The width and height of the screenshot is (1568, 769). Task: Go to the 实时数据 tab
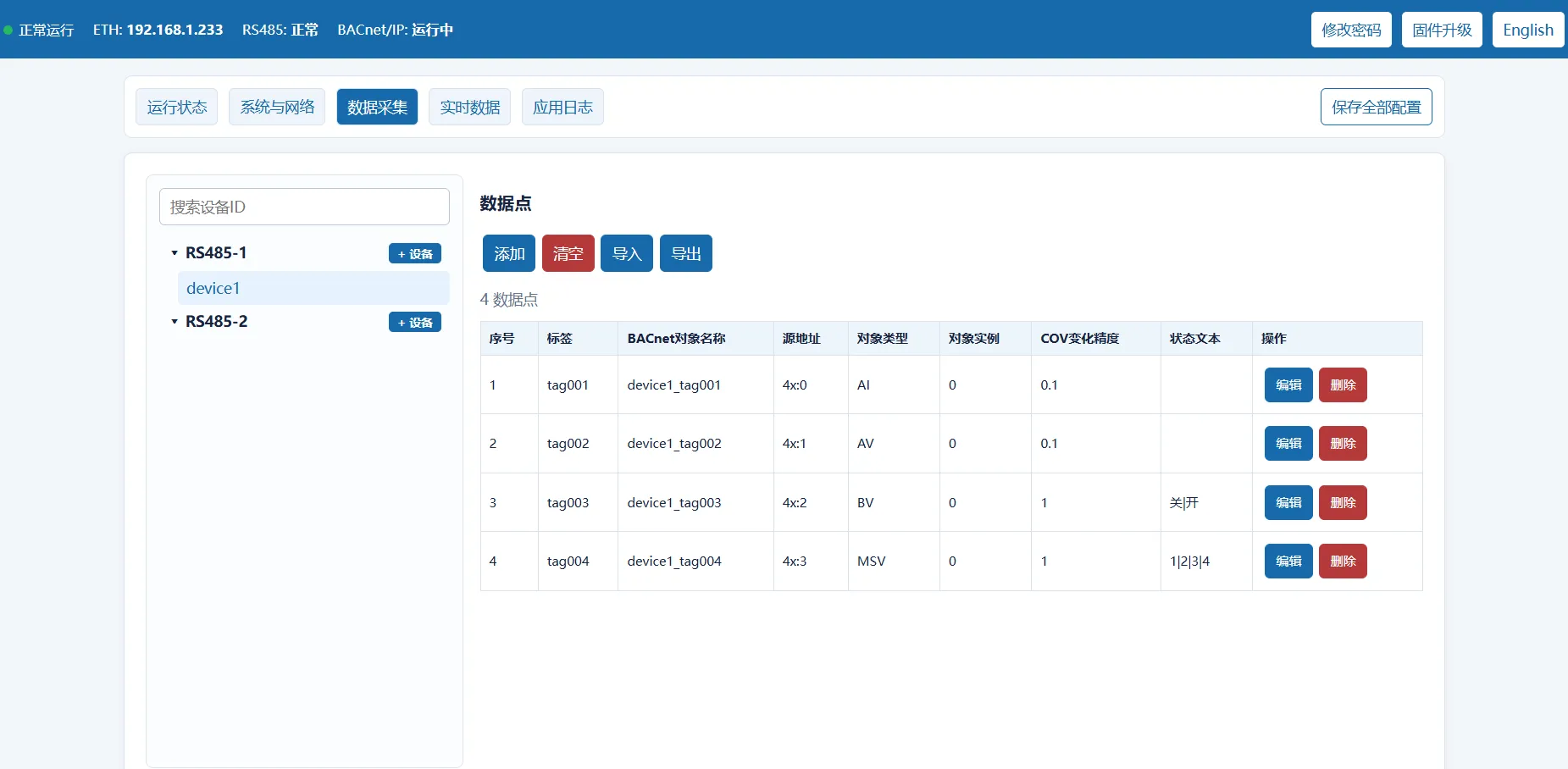click(469, 107)
